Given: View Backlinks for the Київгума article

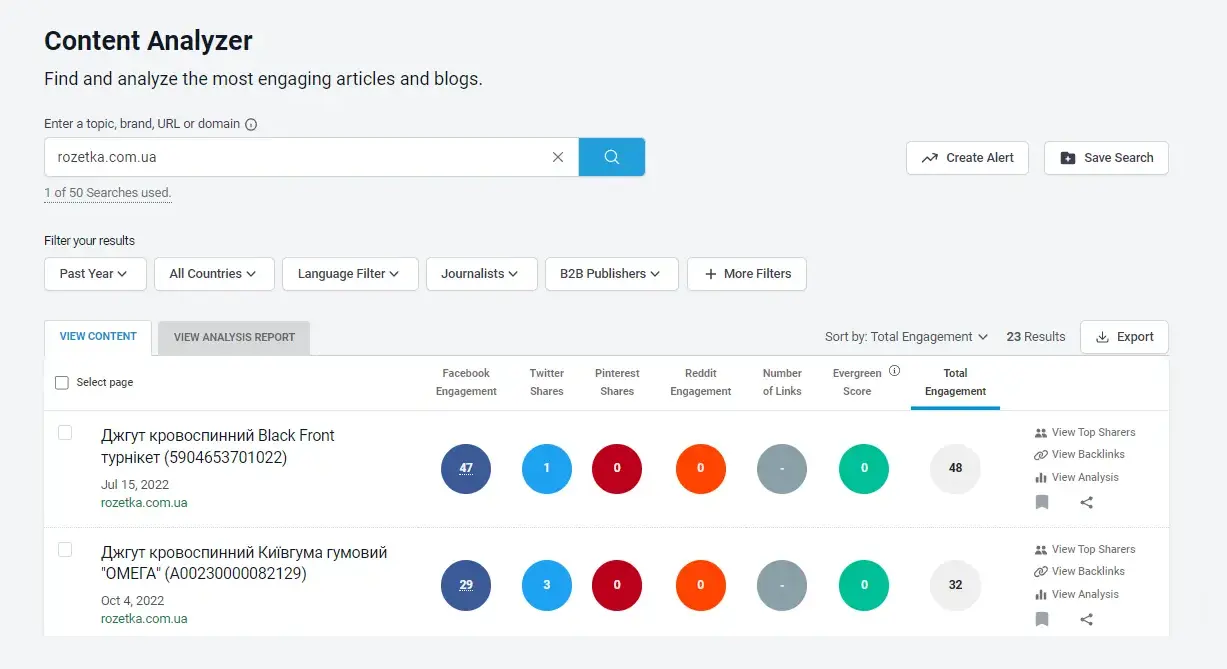Looking at the screenshot, I should (x=1079, y=572).
